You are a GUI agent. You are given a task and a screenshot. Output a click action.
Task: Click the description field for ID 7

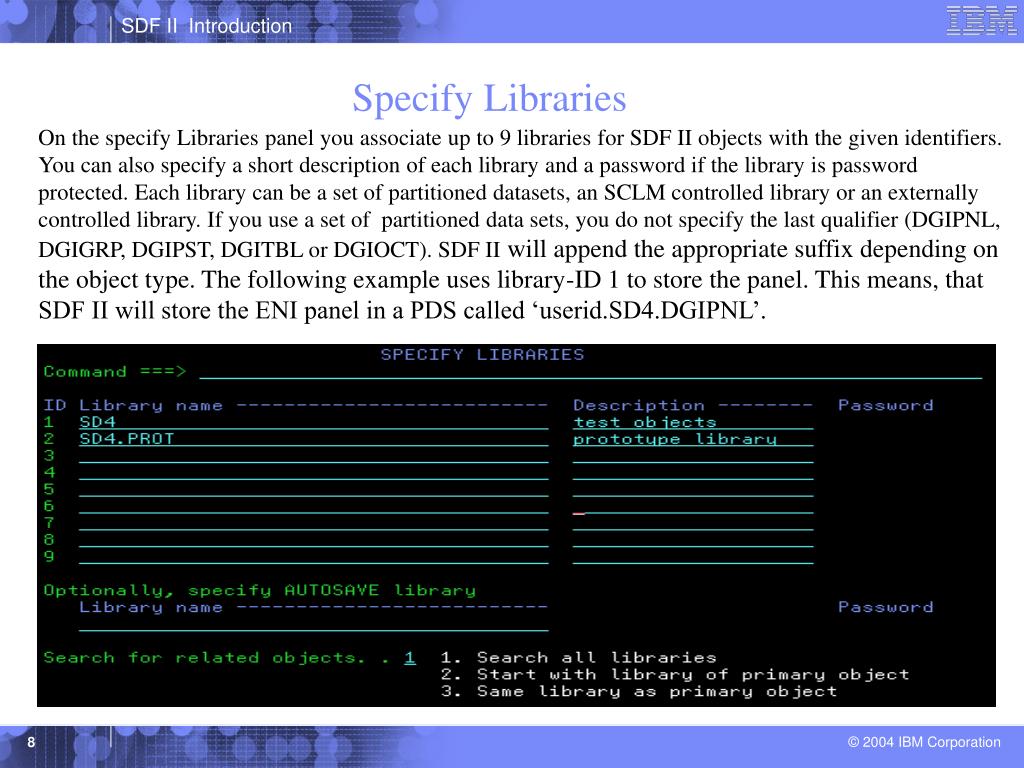point(693,523)
